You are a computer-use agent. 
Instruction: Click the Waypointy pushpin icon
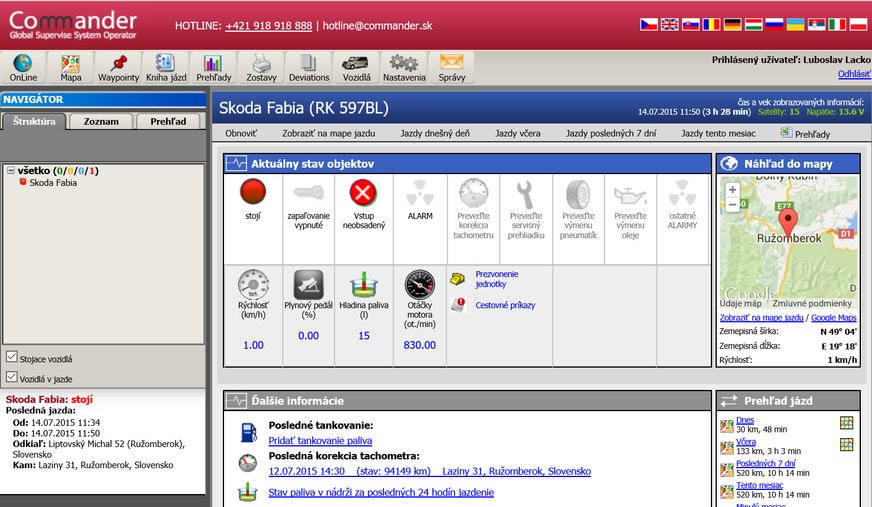coord(119,67)
